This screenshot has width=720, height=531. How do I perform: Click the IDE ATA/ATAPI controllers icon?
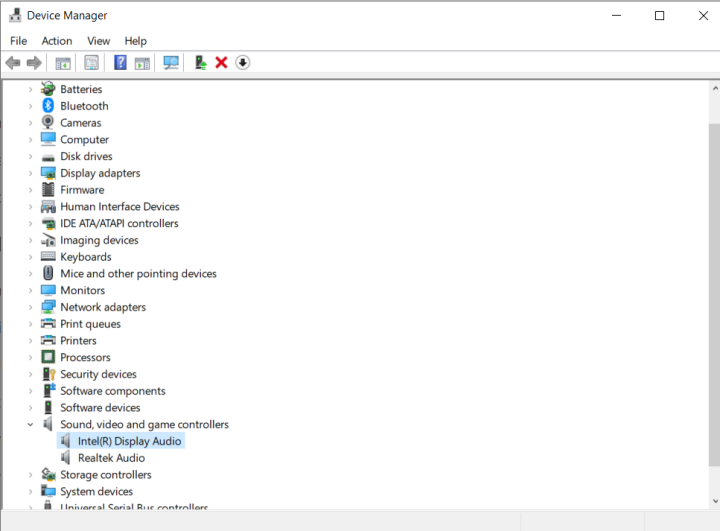tap(48, 224)
